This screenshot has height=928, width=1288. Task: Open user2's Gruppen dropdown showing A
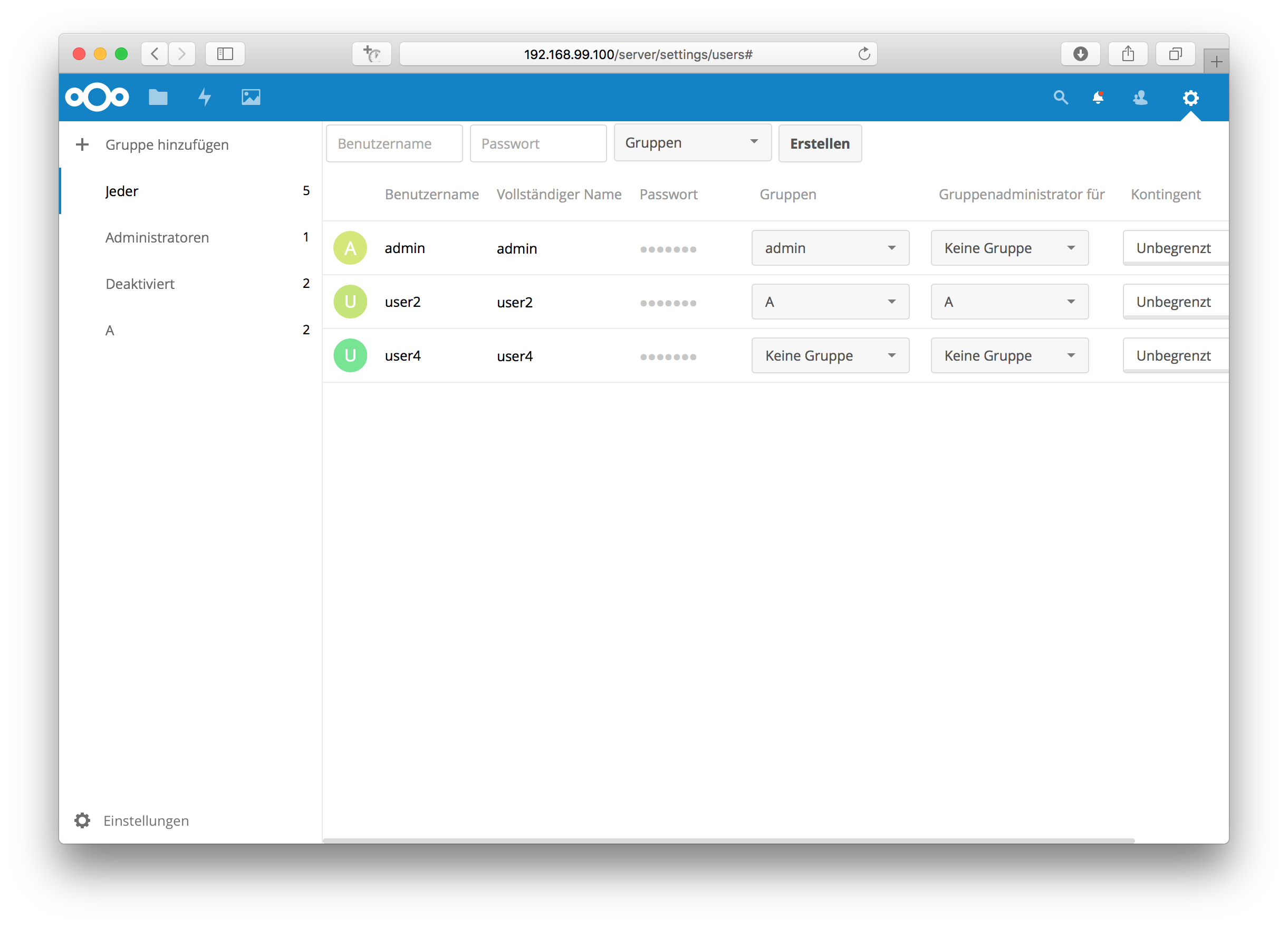pyautogui.click(x=830, y=302)
